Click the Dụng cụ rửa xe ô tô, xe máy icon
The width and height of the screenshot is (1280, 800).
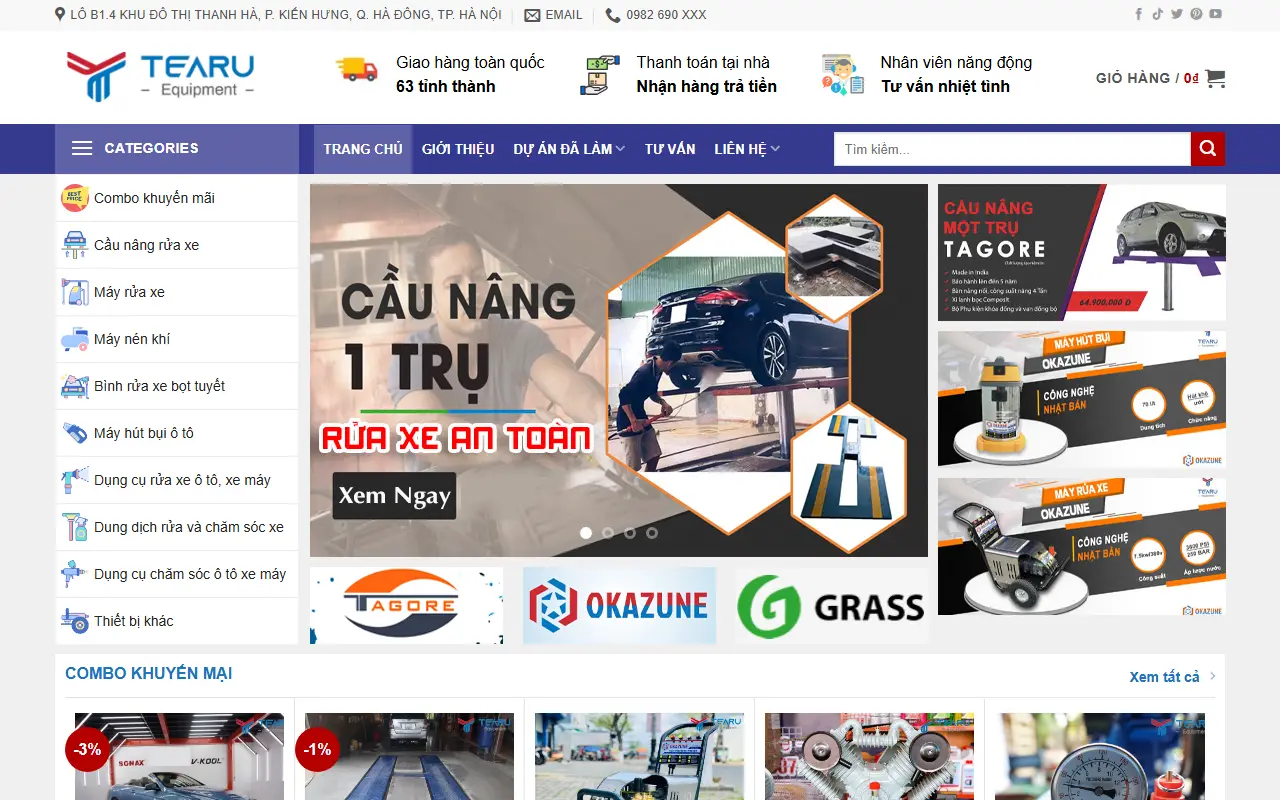75,480
